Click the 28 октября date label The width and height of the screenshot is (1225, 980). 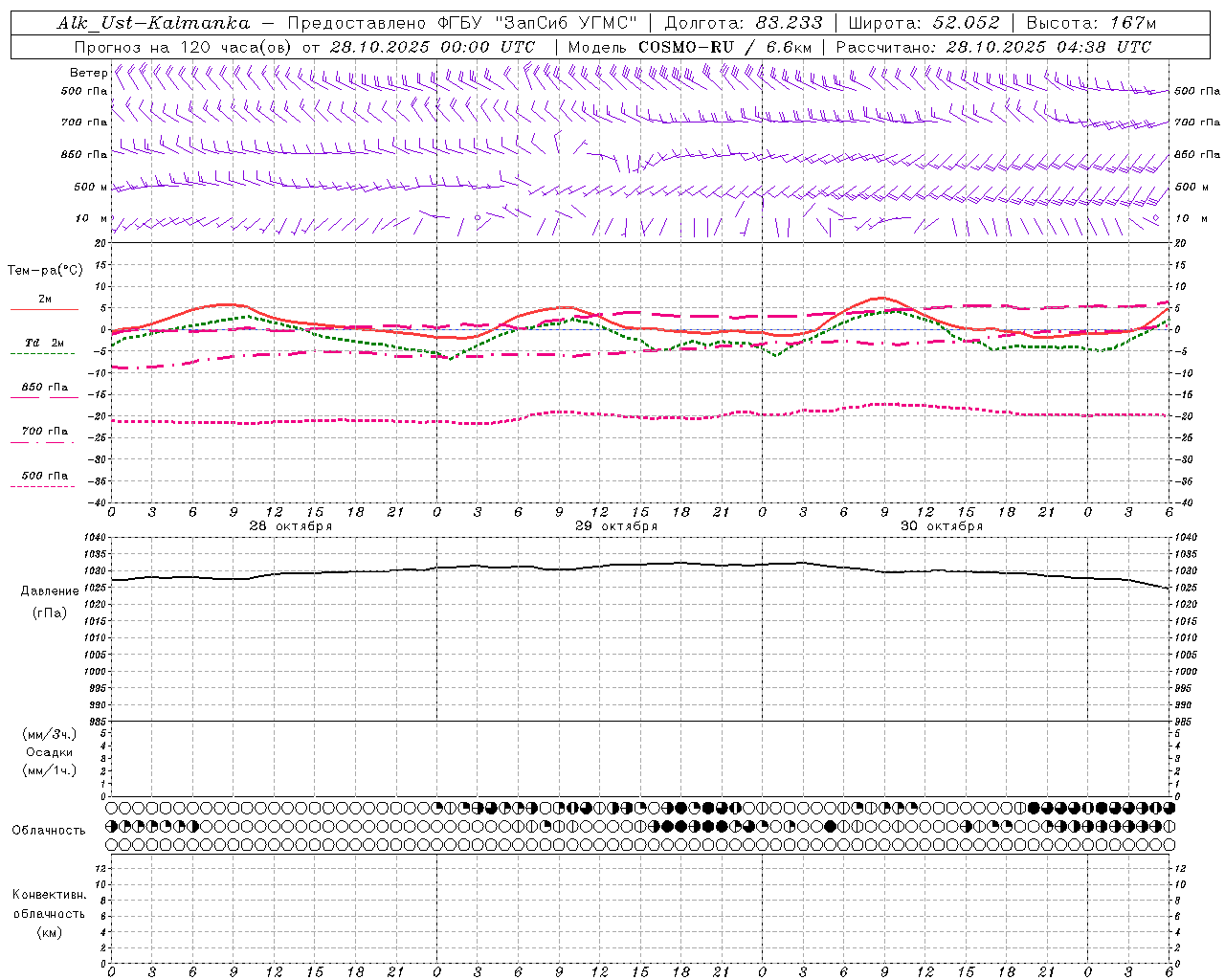coord(291,525)
